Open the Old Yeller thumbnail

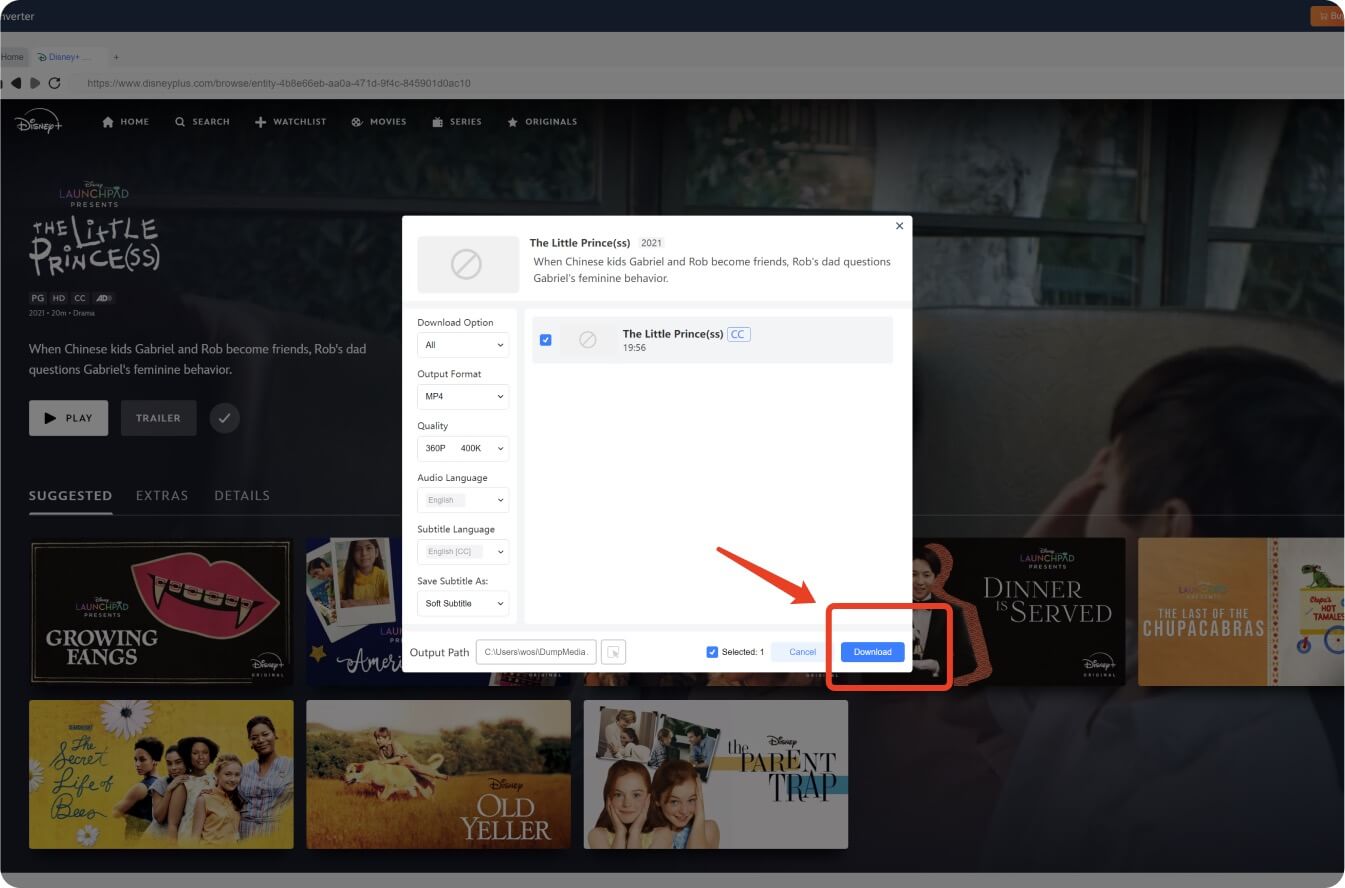click(438, 774)
